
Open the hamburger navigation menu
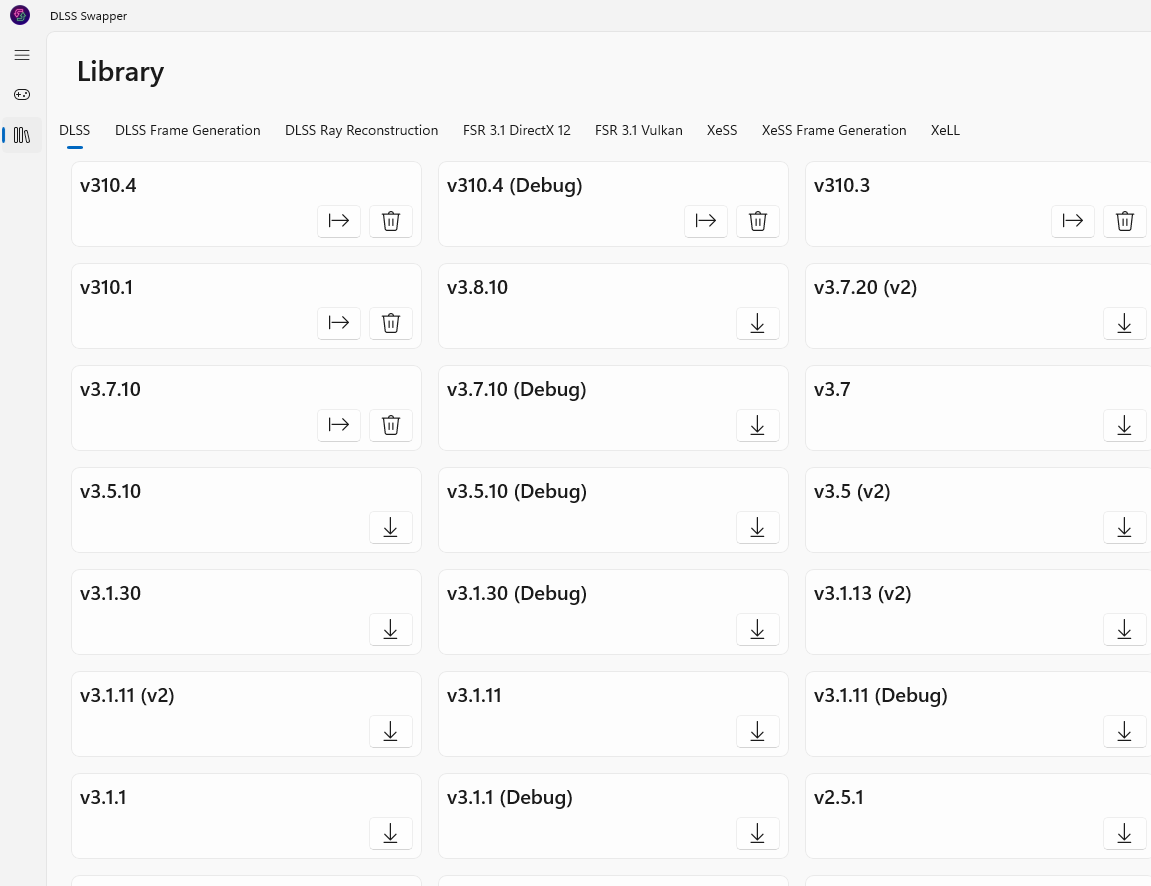(22, 55)
